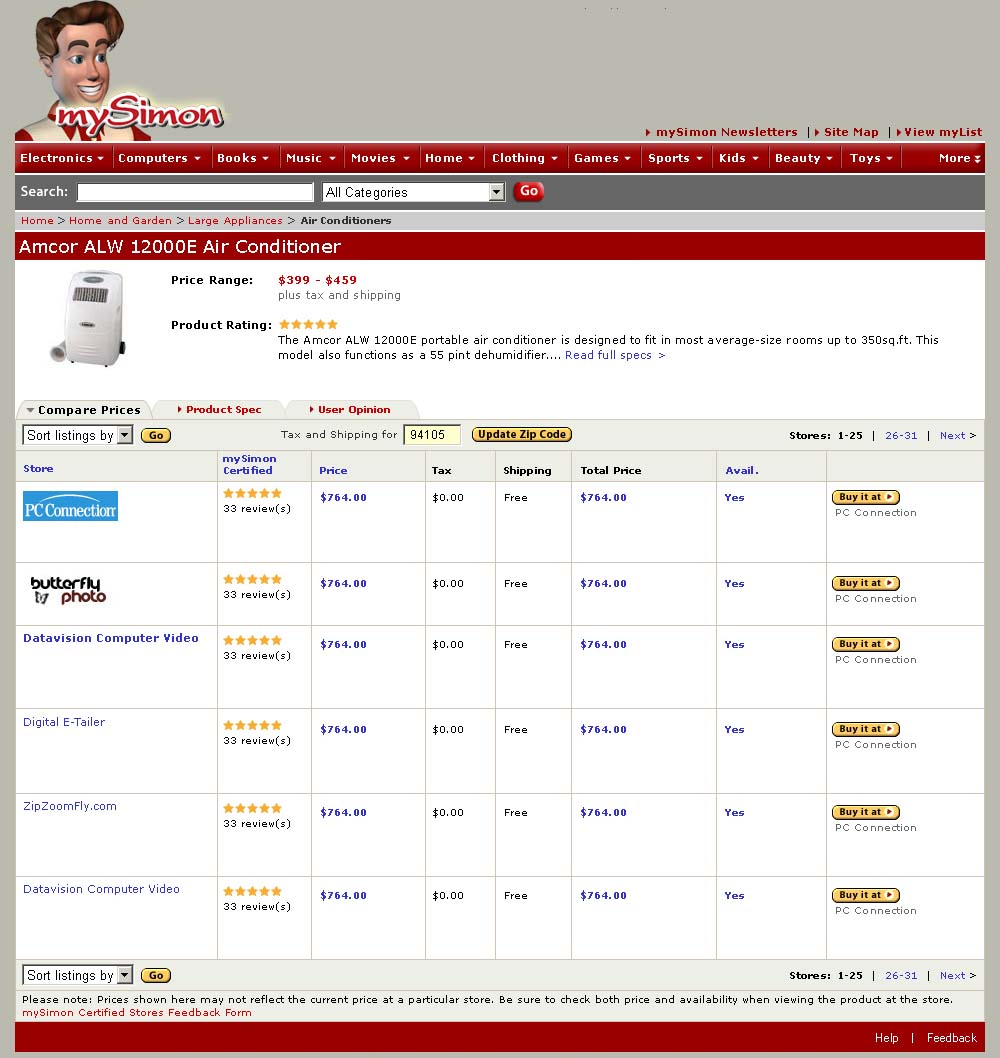1000x1058 pixels.
Task: Open mySimon Certified Stores Feedback Form
Action: tap(137, 1012)
